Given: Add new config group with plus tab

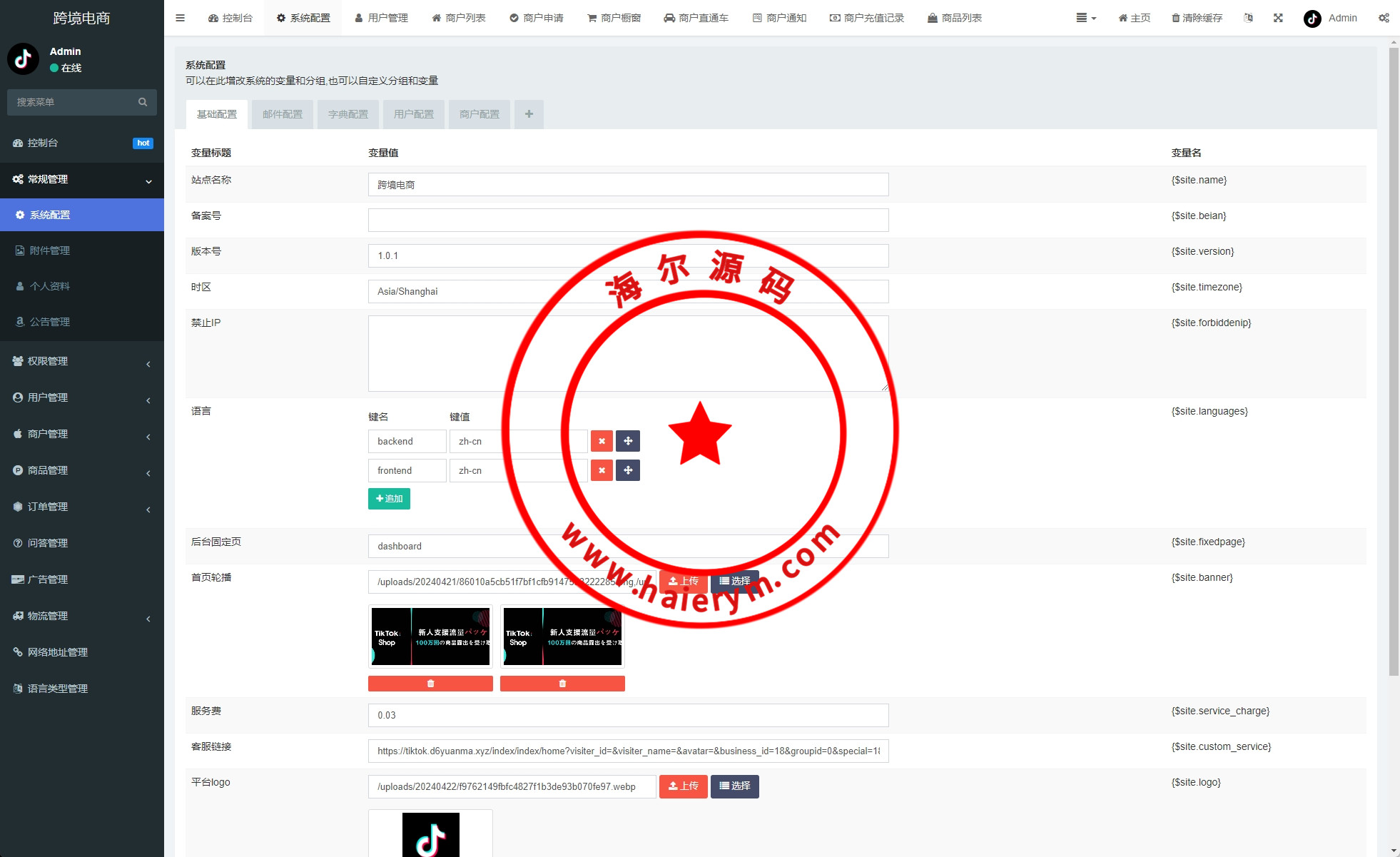Looking at the screenshot, I should point(529,114).
